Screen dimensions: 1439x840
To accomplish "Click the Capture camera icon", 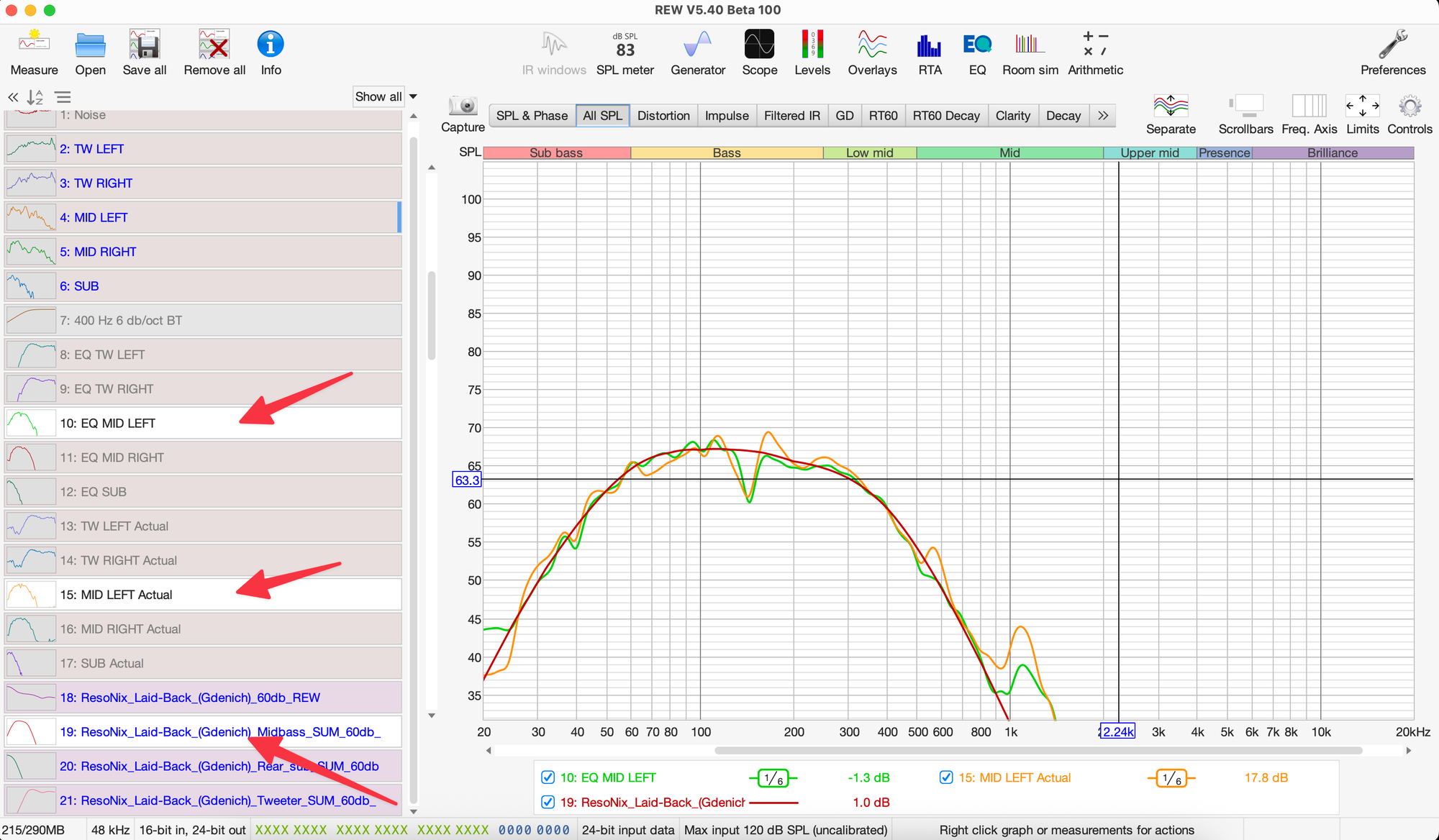I will pyautogui.click(x=463, y=107).
